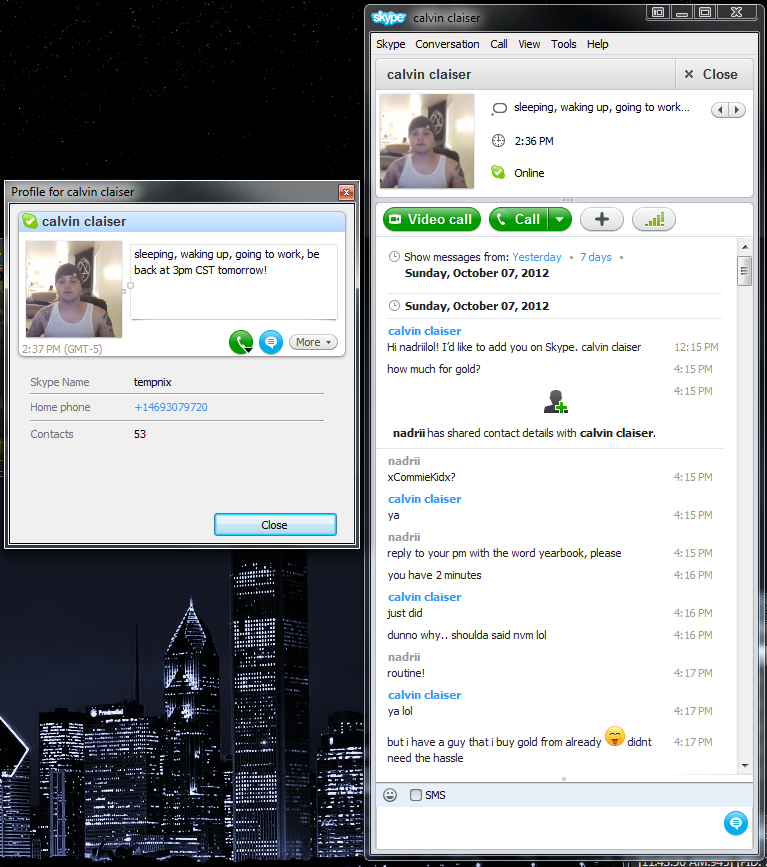Image resolution: width=767 pixels, height=867 pixels.
Task: Open the call quality signal bars icon
Action: [654, 220]
